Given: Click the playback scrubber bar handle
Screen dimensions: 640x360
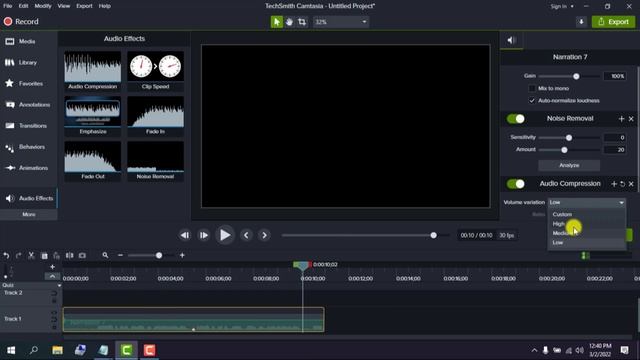Looking at the screenshot, I should point(433,235).
